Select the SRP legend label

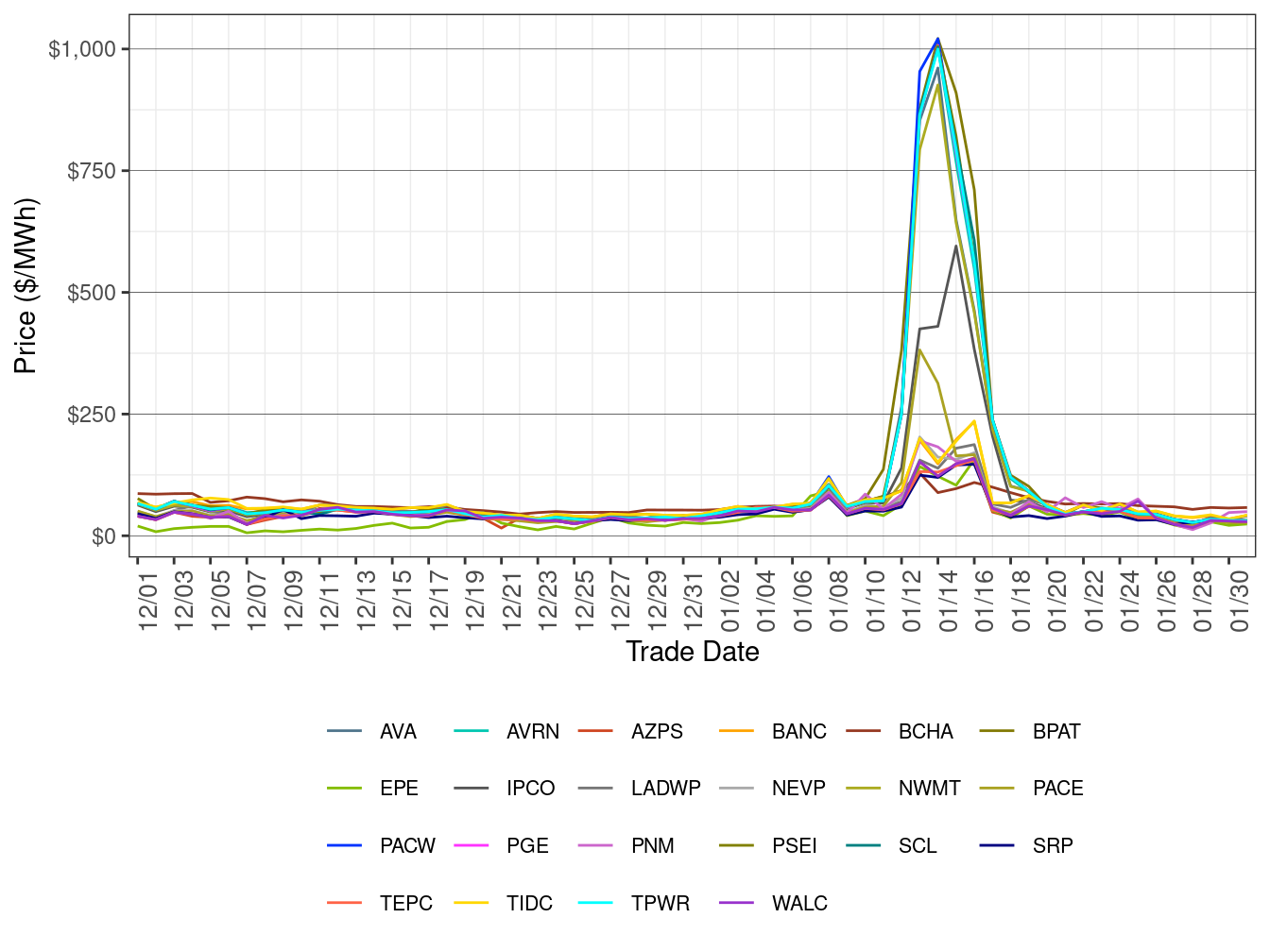1053,846
